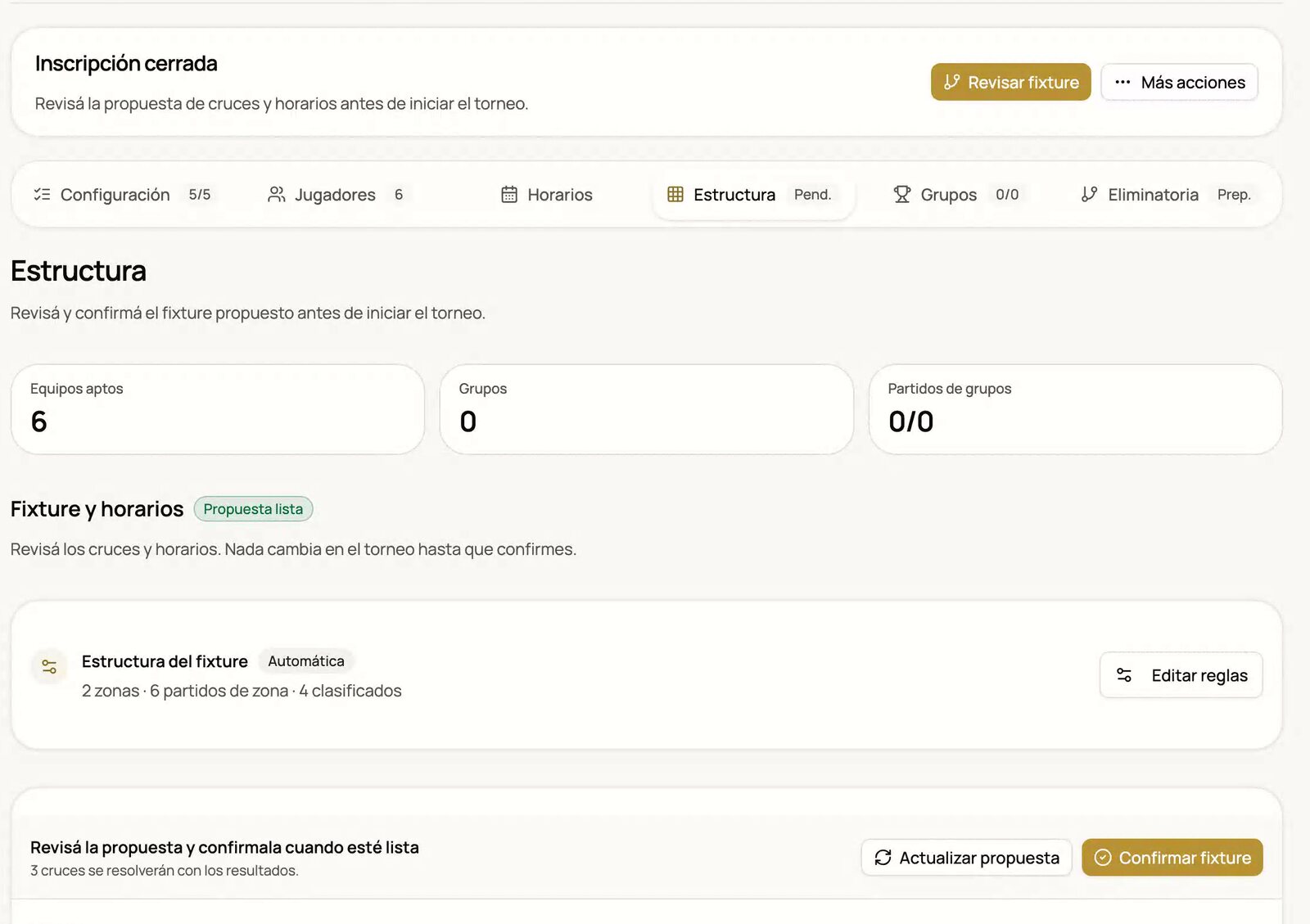Click the Pend. badge on Estructura
This screenshot has width=1310, height=924.
(x=812, y=195)
